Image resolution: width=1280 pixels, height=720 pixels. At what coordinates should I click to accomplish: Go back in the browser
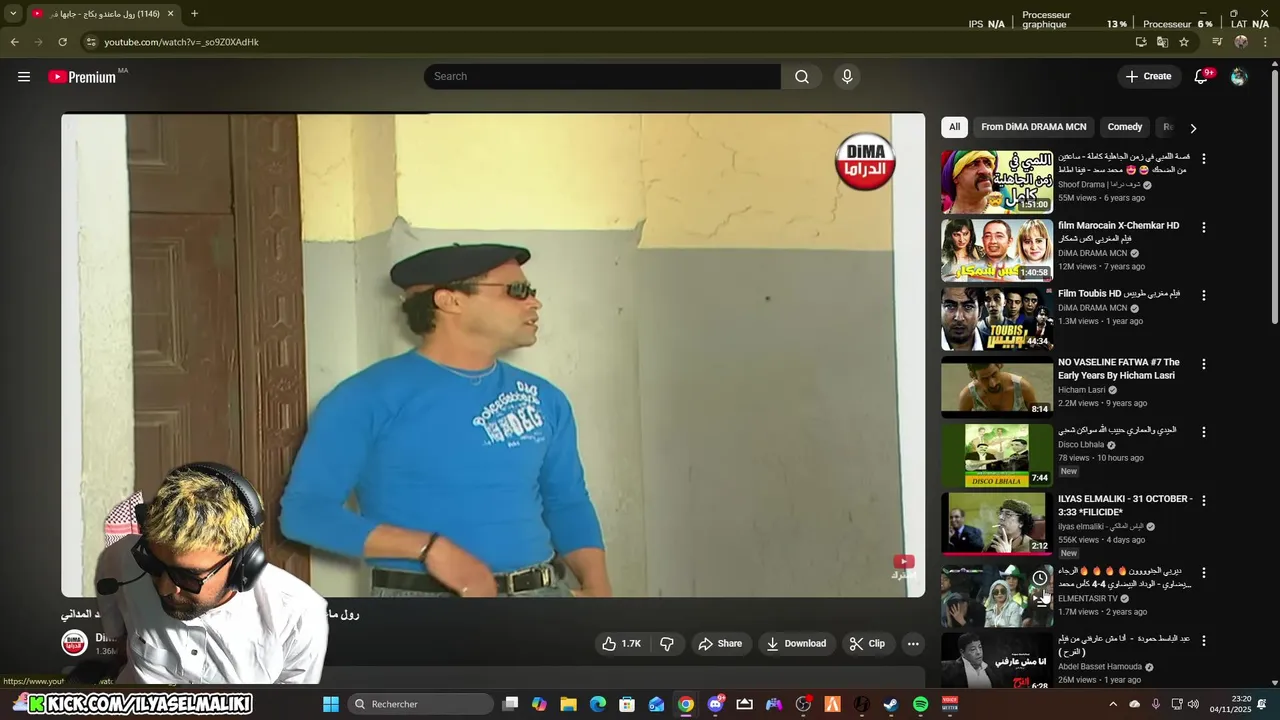[x=14, y=42]
